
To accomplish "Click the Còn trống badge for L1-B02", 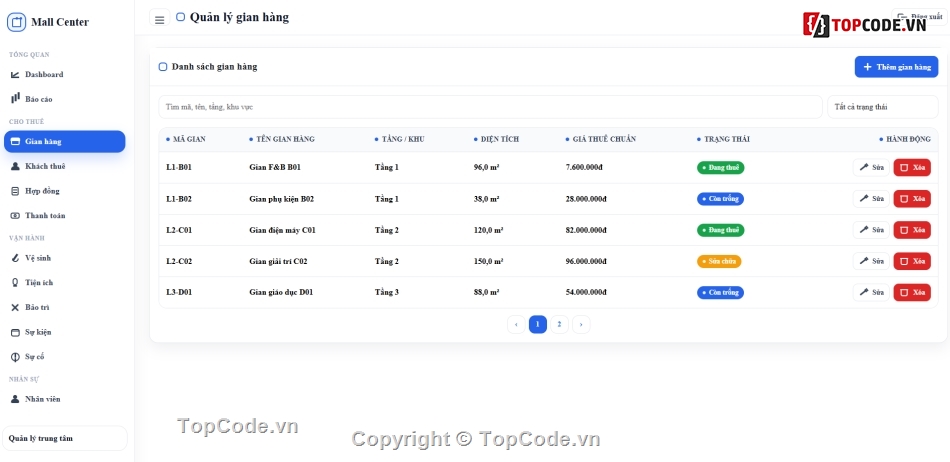I will pyautogui.click(x=720, y=199).
